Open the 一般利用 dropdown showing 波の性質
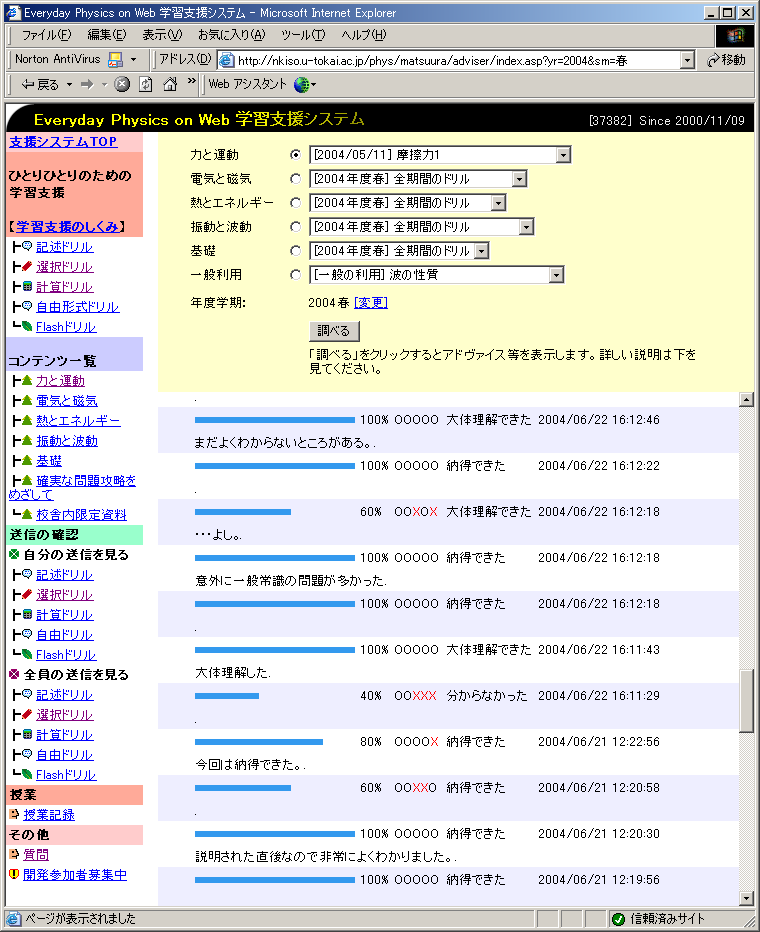The image size is (760, 932). tap(436, 275)
